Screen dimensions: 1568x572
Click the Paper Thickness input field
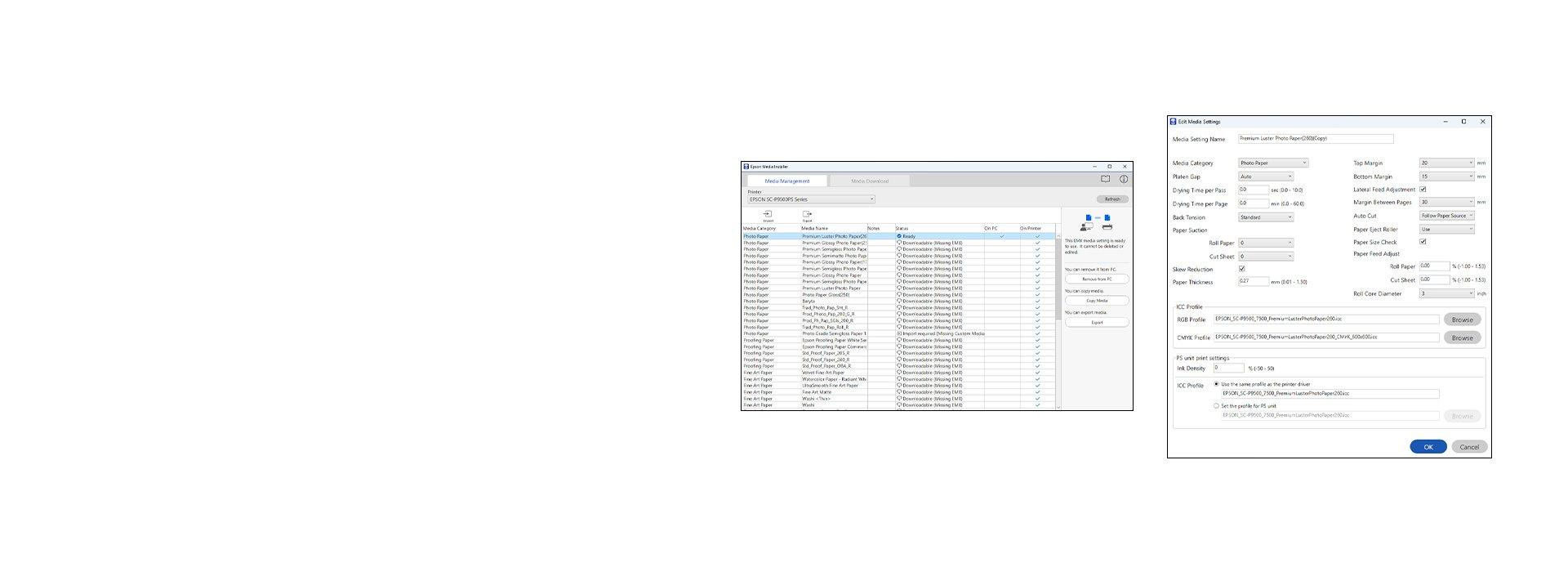tap(1253, 282)
